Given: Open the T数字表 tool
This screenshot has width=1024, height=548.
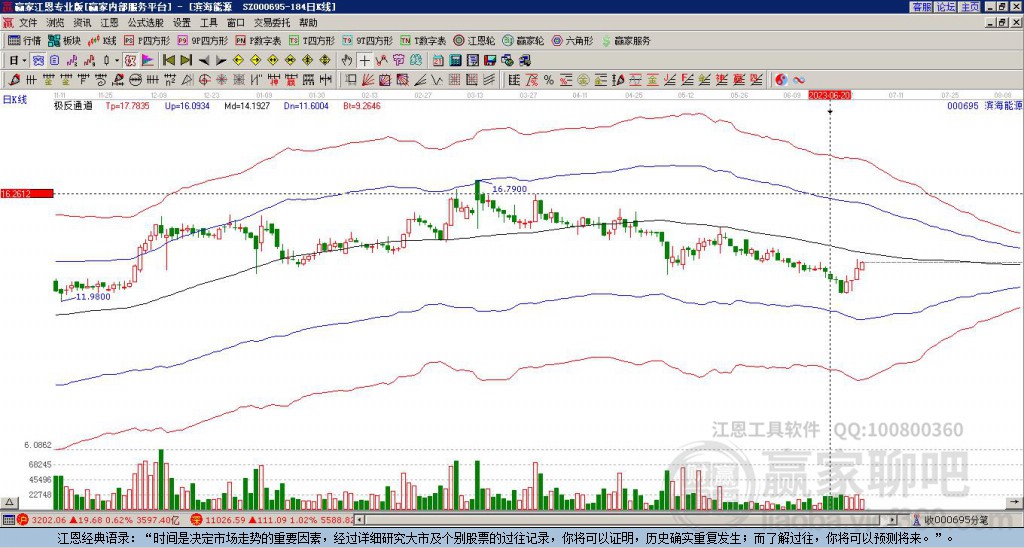Looking at the screenshot, I should click(x=423, y=40).
